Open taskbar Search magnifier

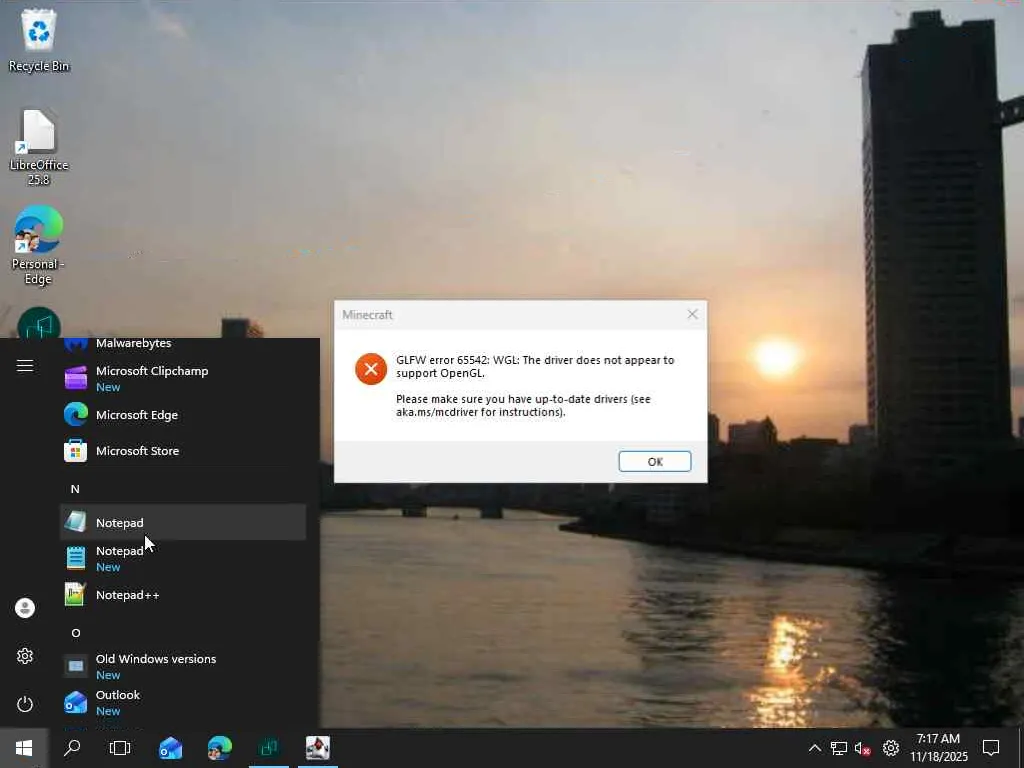click(x=72, y=748)
